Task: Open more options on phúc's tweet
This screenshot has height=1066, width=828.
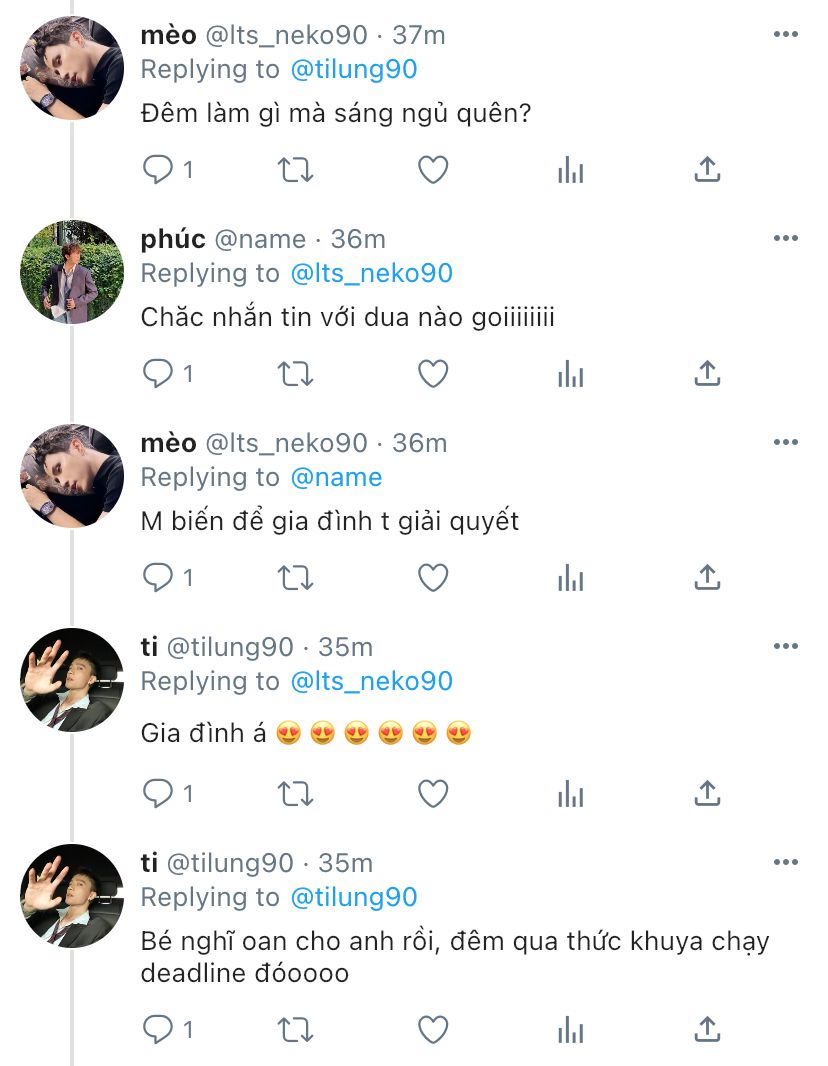Action: point(786,239)
